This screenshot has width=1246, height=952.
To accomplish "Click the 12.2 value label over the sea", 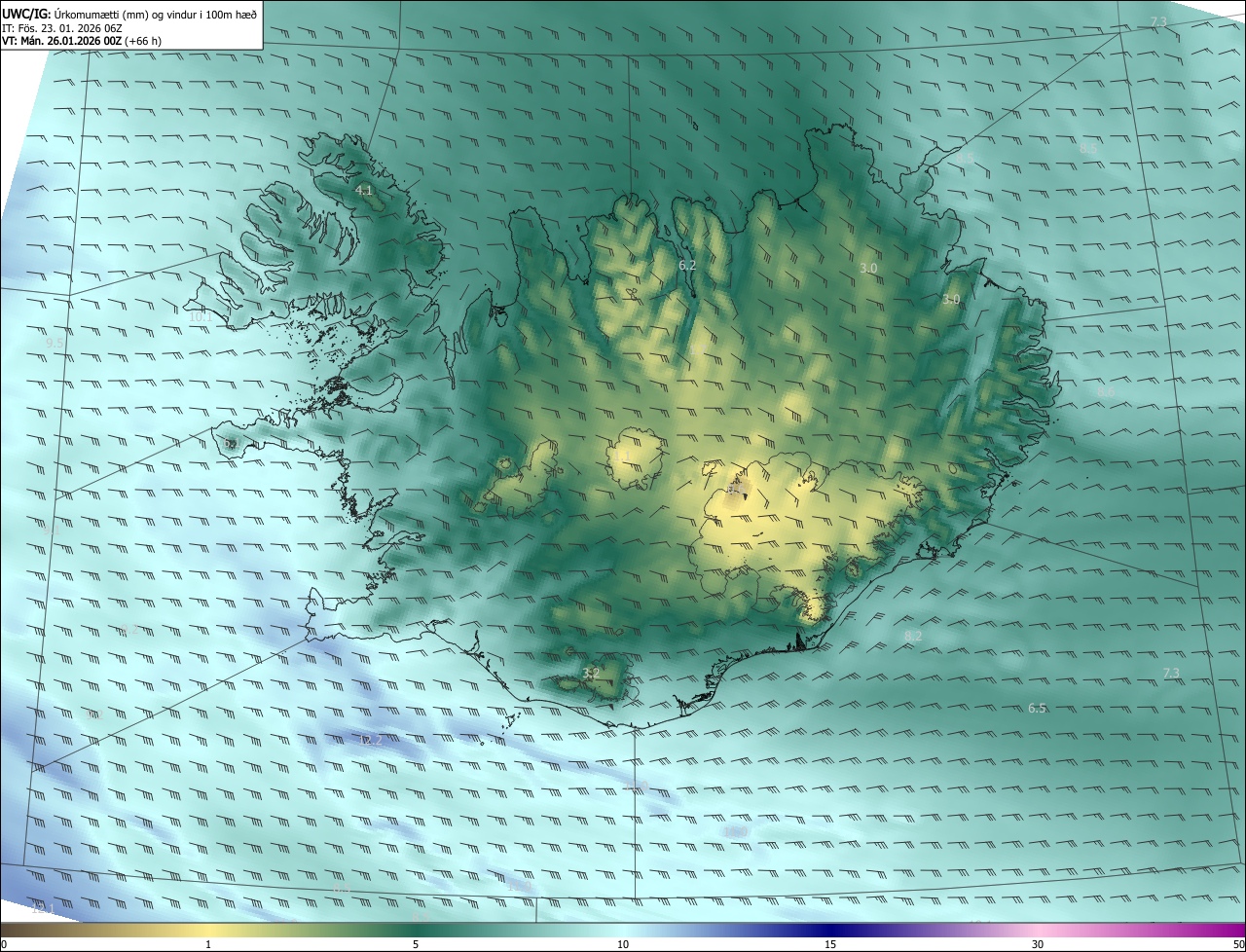I will [371, 741].
